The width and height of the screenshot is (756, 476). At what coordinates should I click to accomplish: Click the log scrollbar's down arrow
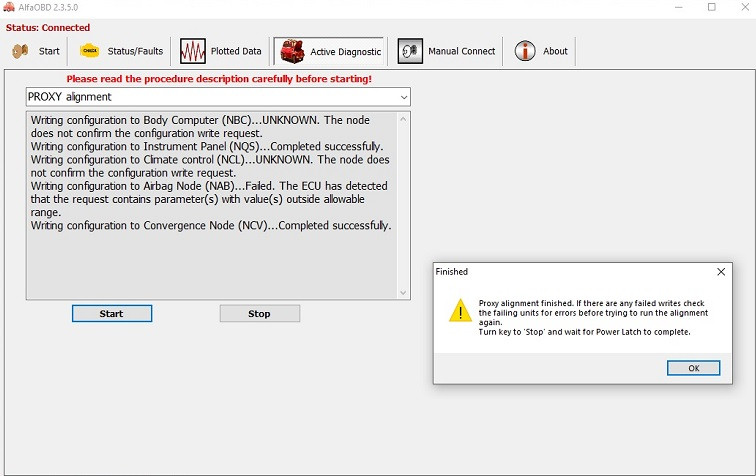click(404, 292)
